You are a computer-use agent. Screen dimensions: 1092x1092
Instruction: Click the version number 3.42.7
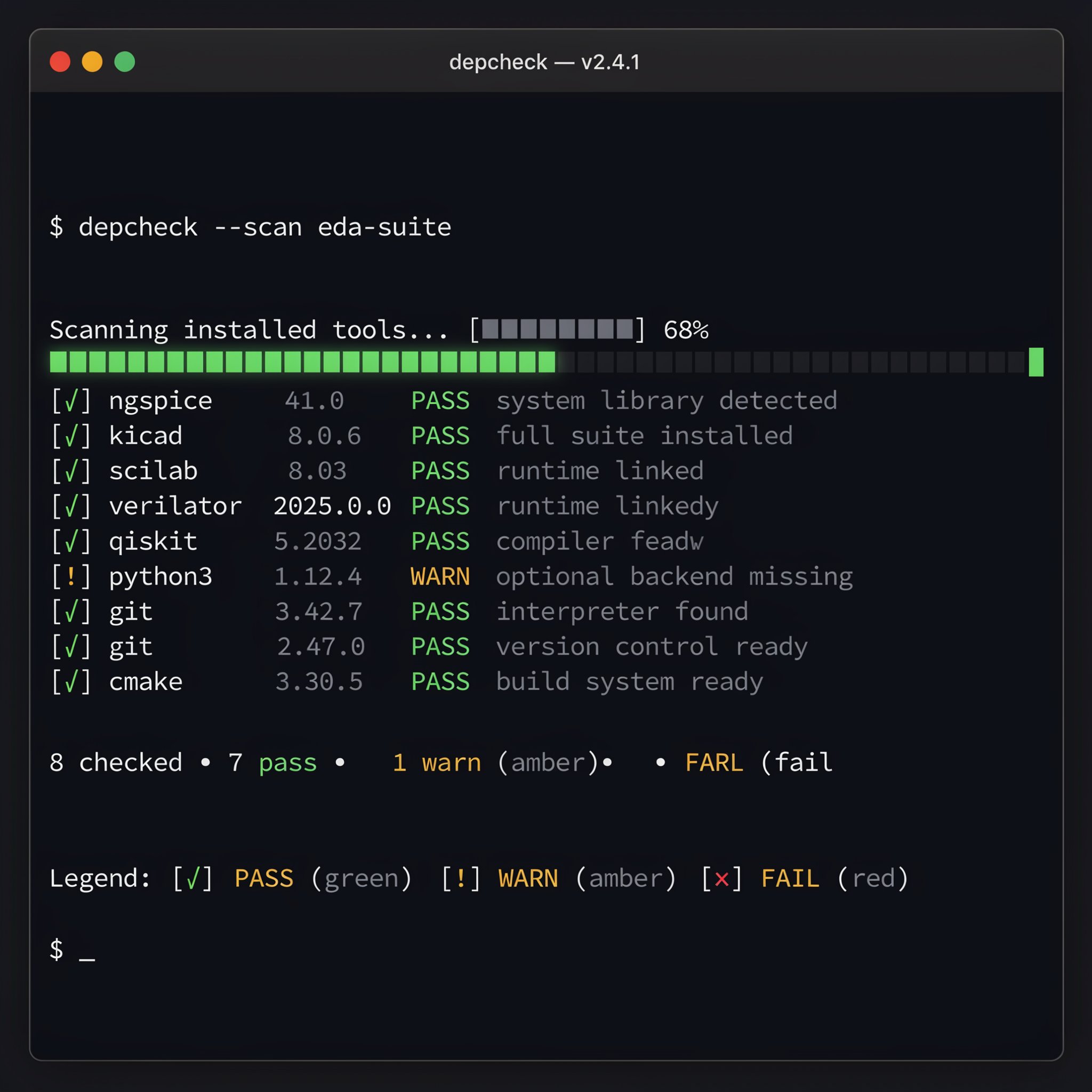319,612
